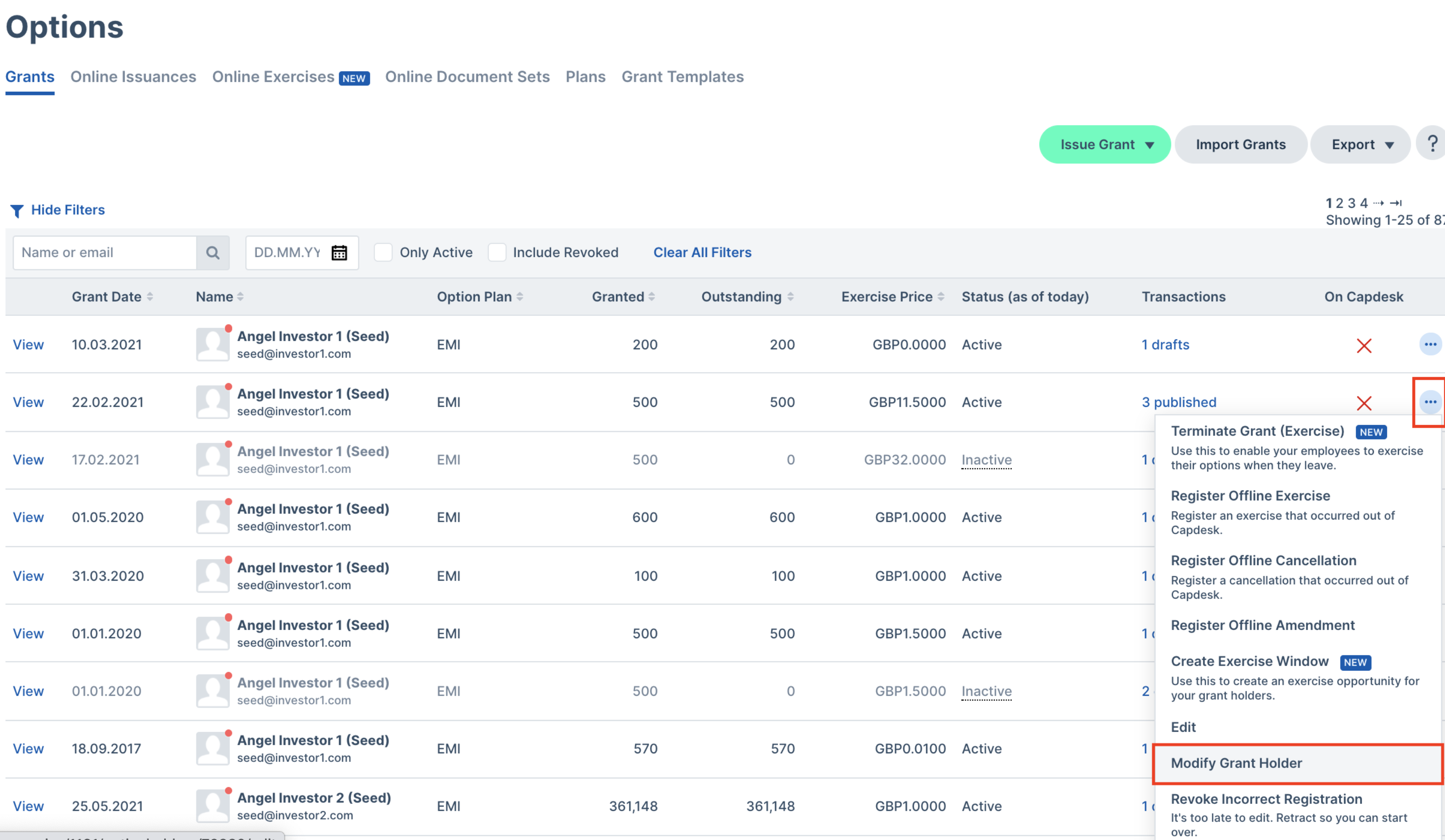The height and width of the screenshot is (840, 1445).
Task: View the grant dated 10.03.2021
Action: coord(28,345)
